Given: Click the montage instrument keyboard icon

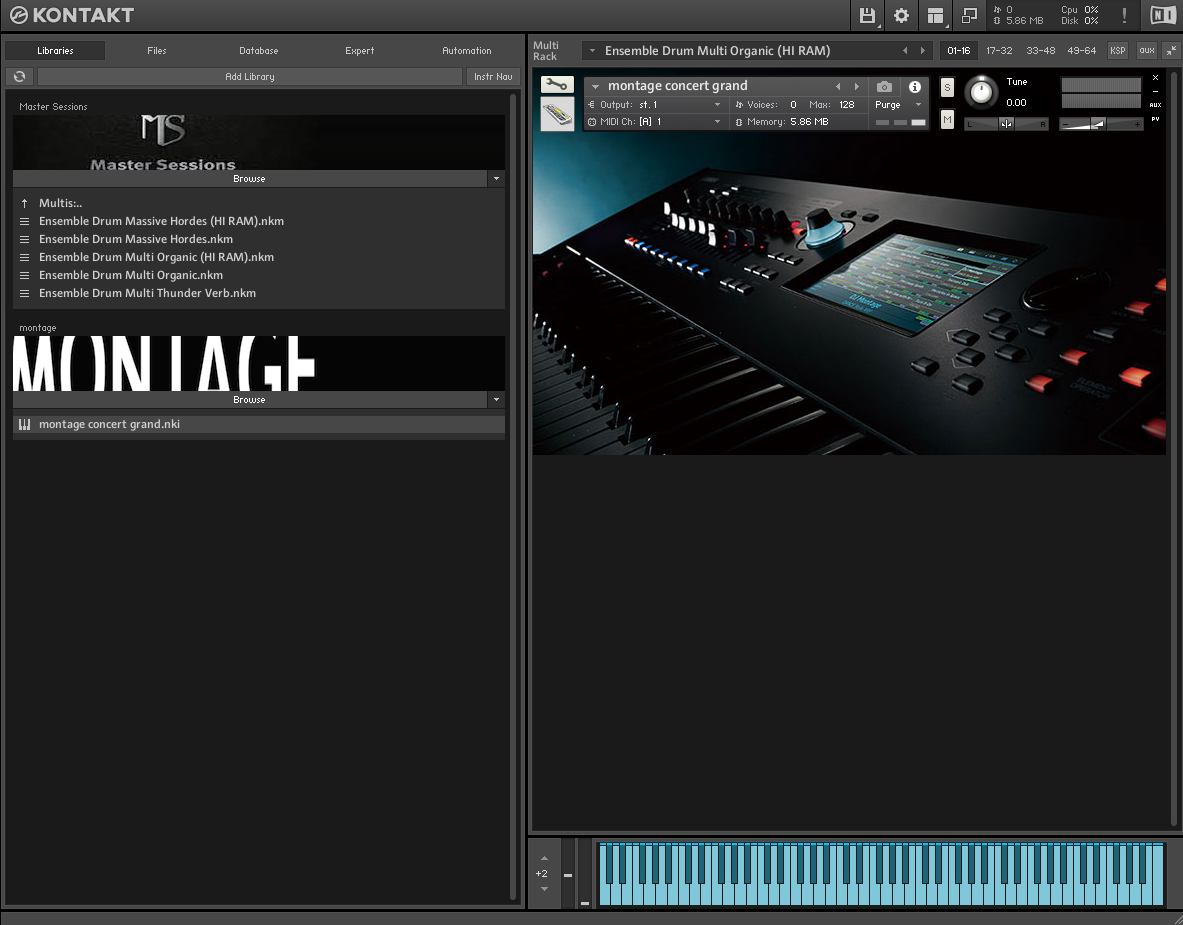Looking at the screenshot, I should pyautogui.click(x=558, y=115).
